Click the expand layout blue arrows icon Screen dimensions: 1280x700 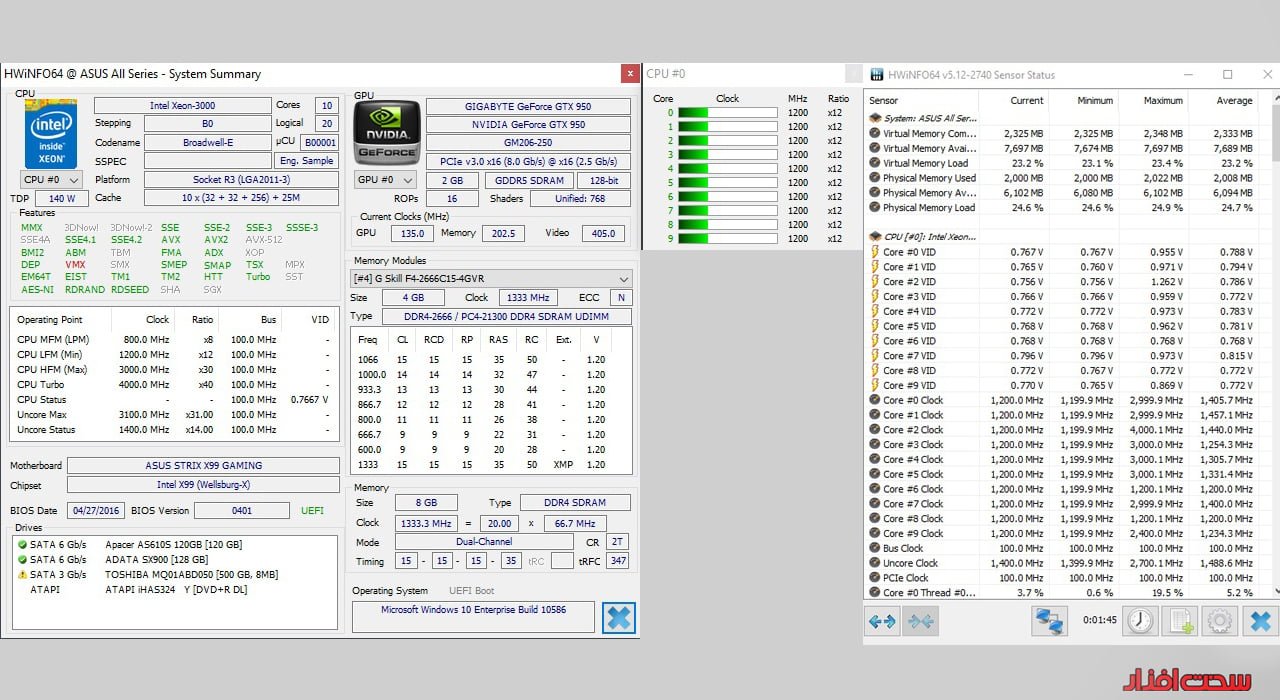coord(882,621)
